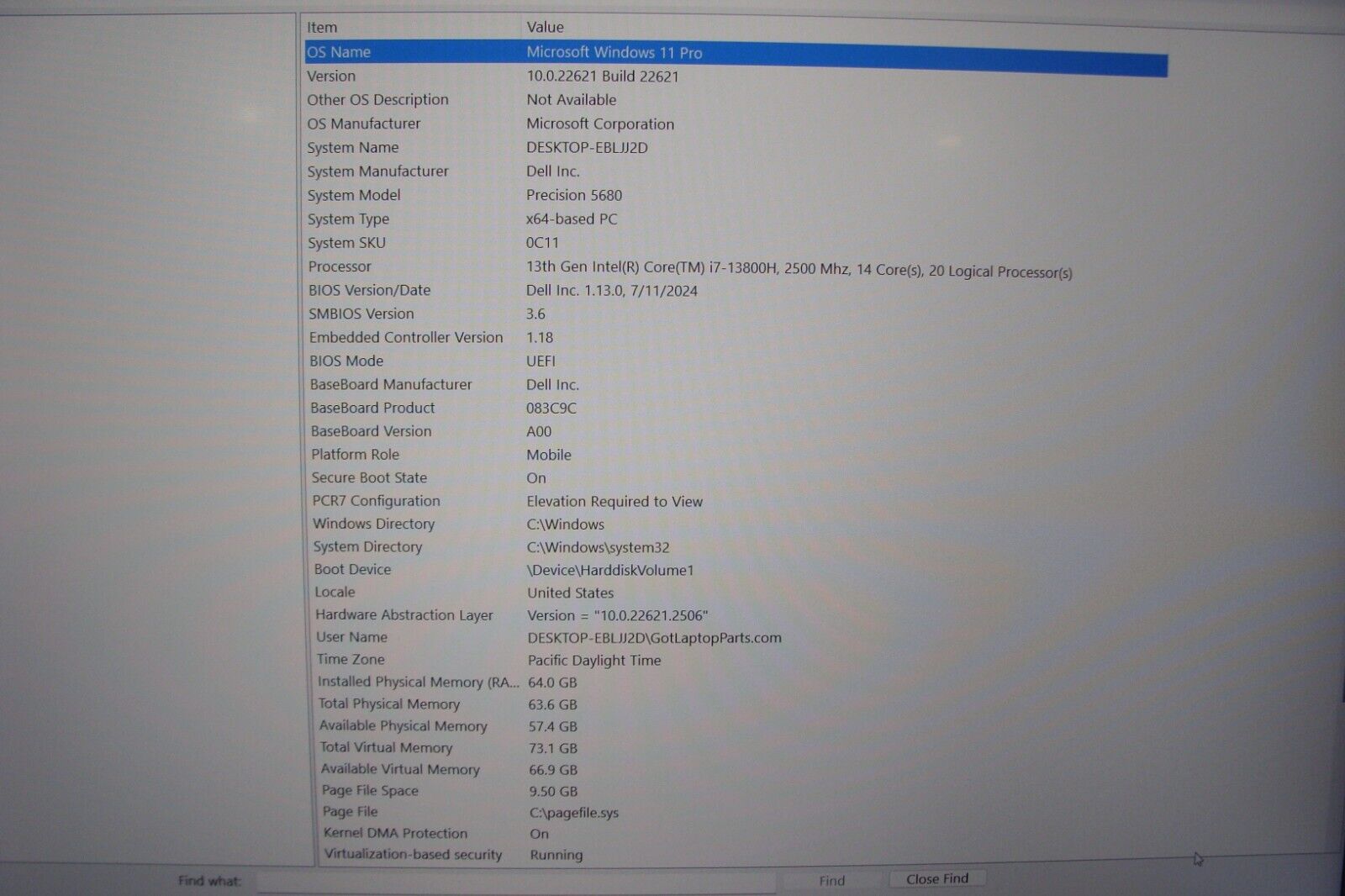Viewport: 1345px width, 896px height.
Task: Select the Available Physical Memory row
Action: coord(736,726)
